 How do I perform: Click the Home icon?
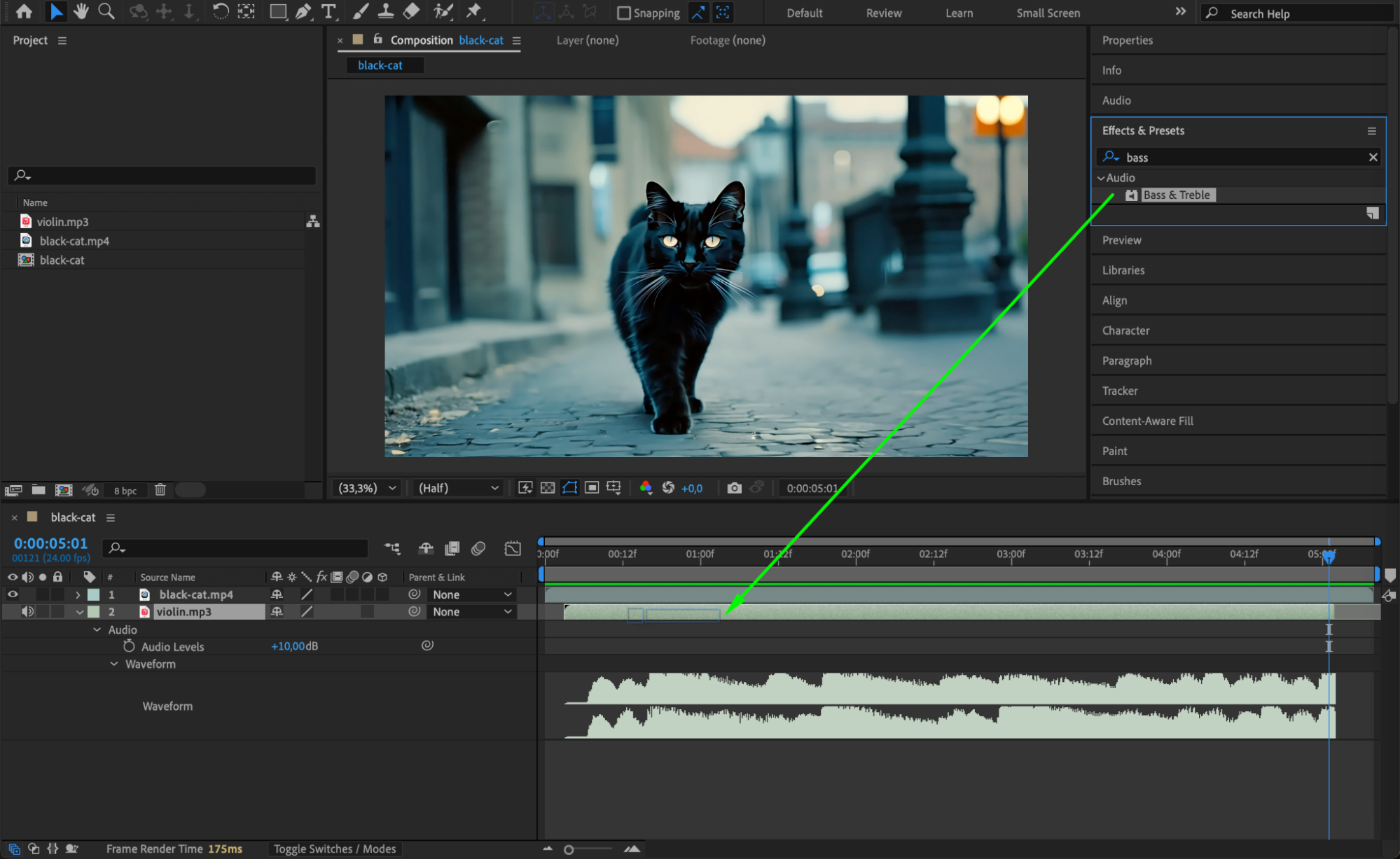point(24,11)
